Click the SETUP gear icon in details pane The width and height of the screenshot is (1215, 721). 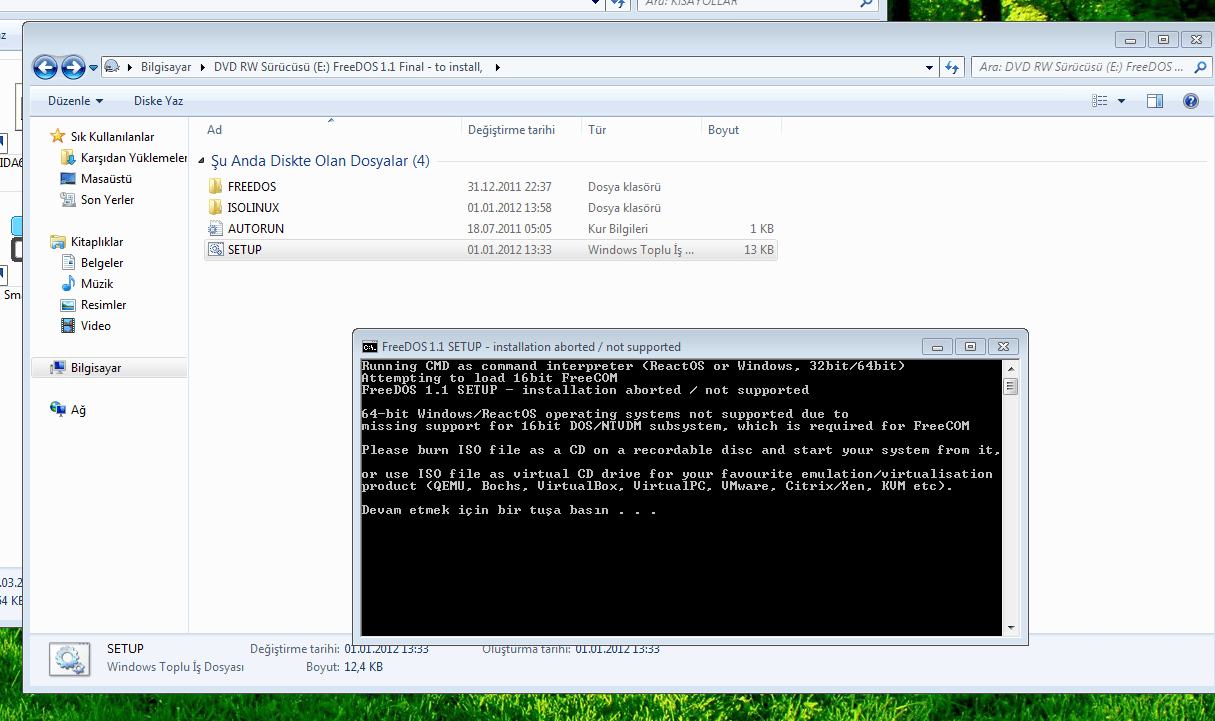coord(69,658)
